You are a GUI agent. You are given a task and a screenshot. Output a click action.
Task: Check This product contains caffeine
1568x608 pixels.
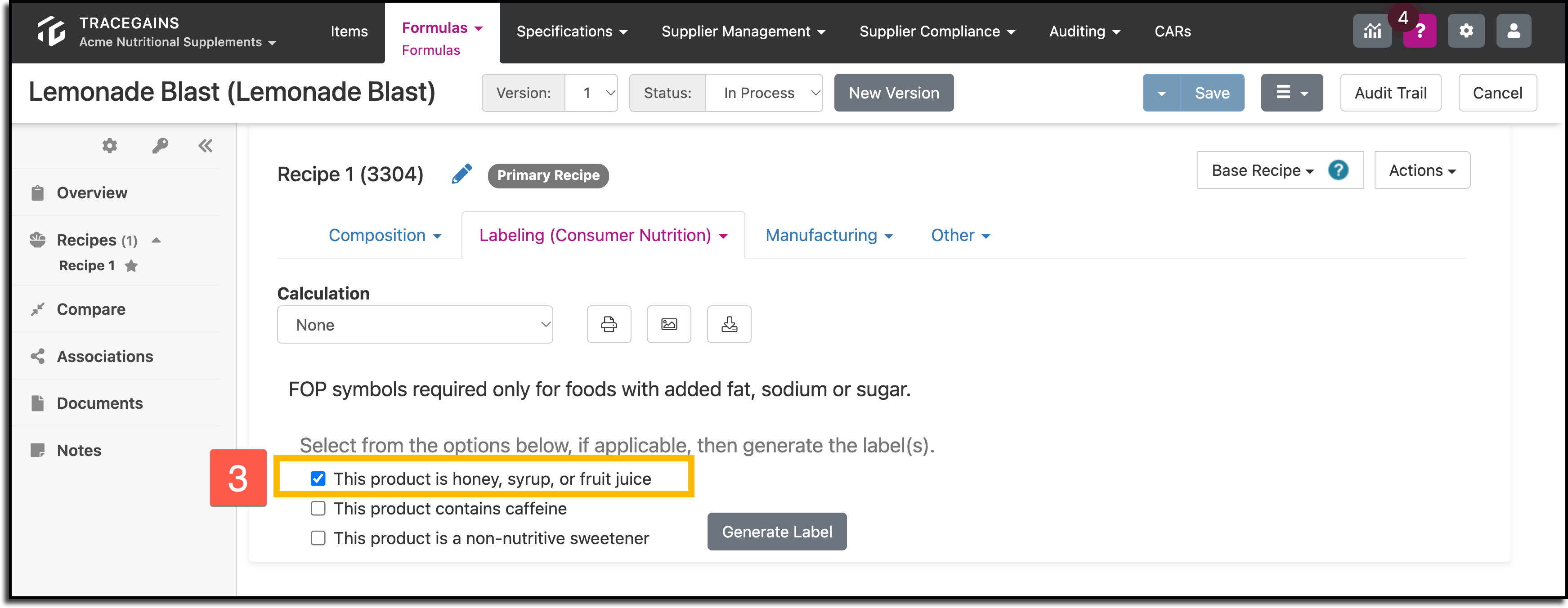tap(318, 508)
